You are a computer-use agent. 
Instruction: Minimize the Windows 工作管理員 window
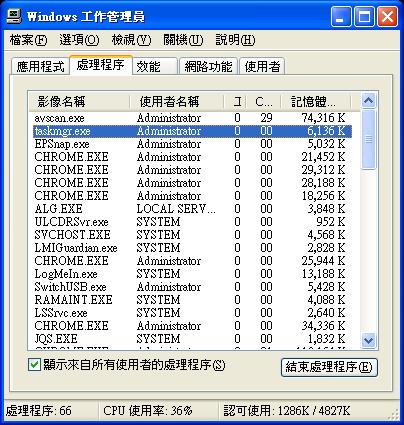pyautogui.click(x=340, y=17)
